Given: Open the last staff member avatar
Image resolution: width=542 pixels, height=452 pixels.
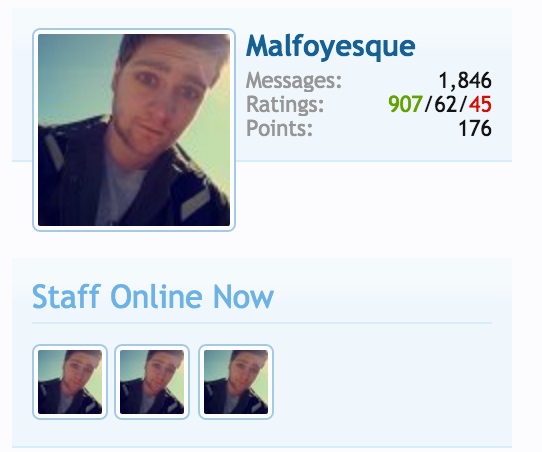Looking at the screenshot, I should (236, 382).
